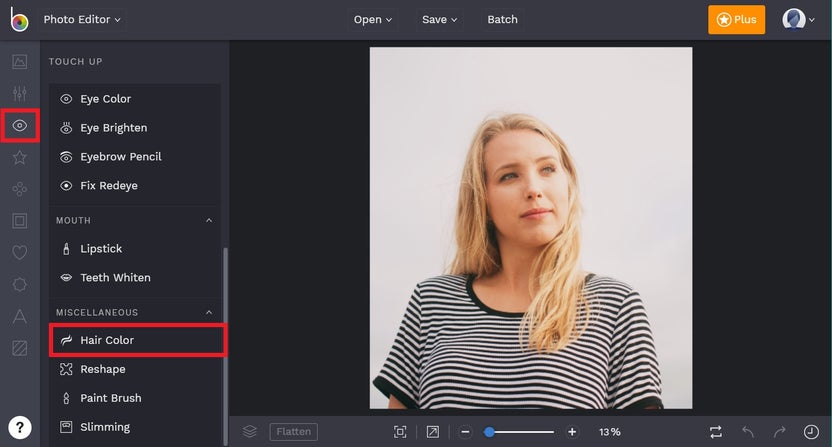This screenshot has height=447, width=832.
Task: Click the Batch button
Action: point(502,20)
